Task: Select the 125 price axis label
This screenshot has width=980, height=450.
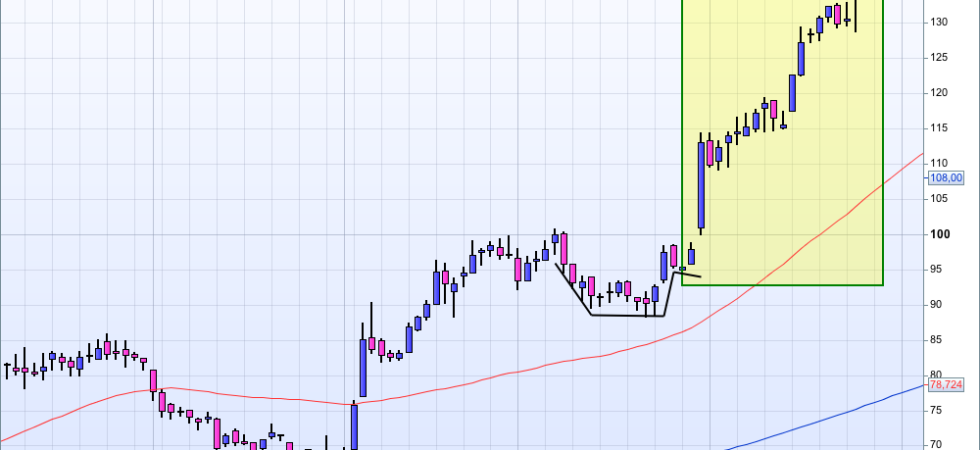Action: click(x=939, y=58)
